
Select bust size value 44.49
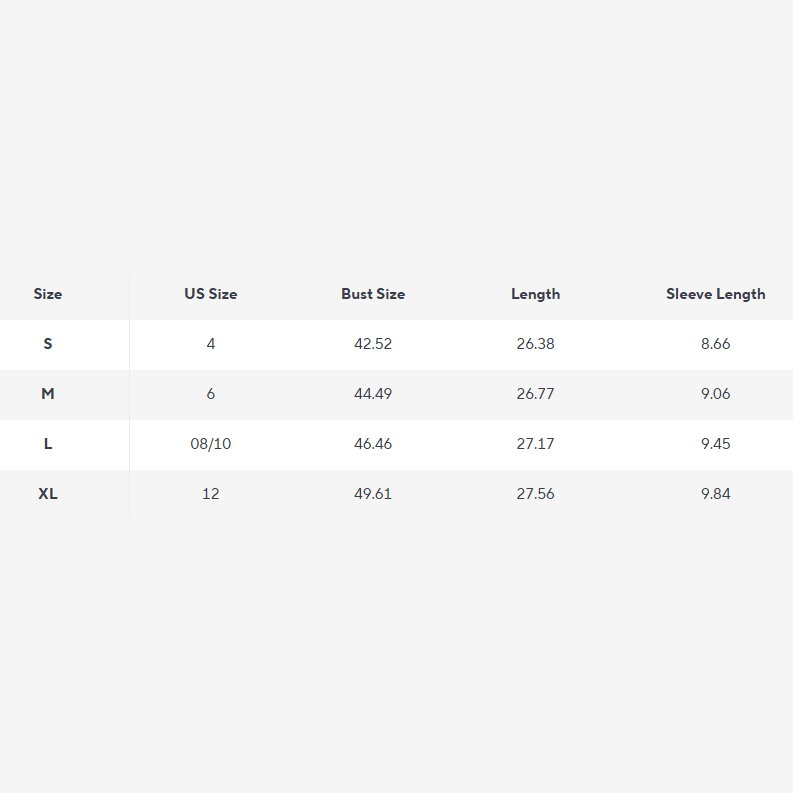373,394
